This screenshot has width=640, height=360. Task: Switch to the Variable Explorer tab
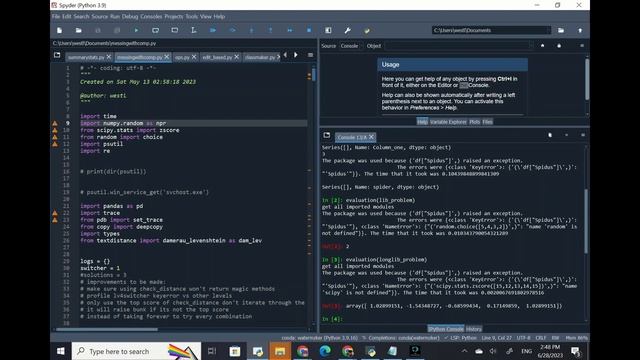(x=448, y=122)
